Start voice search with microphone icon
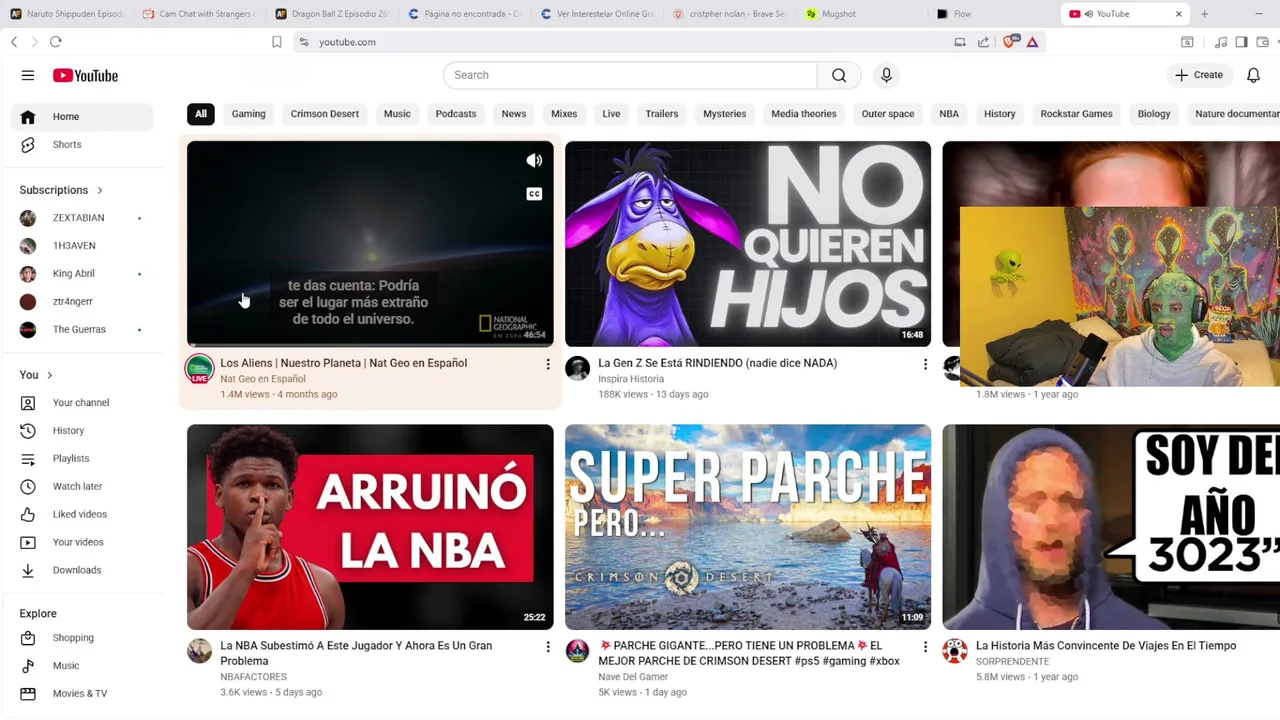This screenshot has height=720, width=1280. (886, 75)
